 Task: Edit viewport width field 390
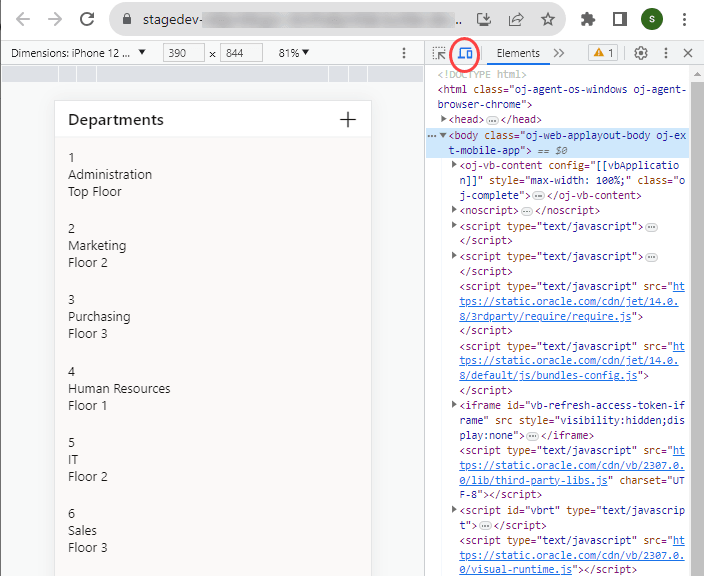[184, 53]
